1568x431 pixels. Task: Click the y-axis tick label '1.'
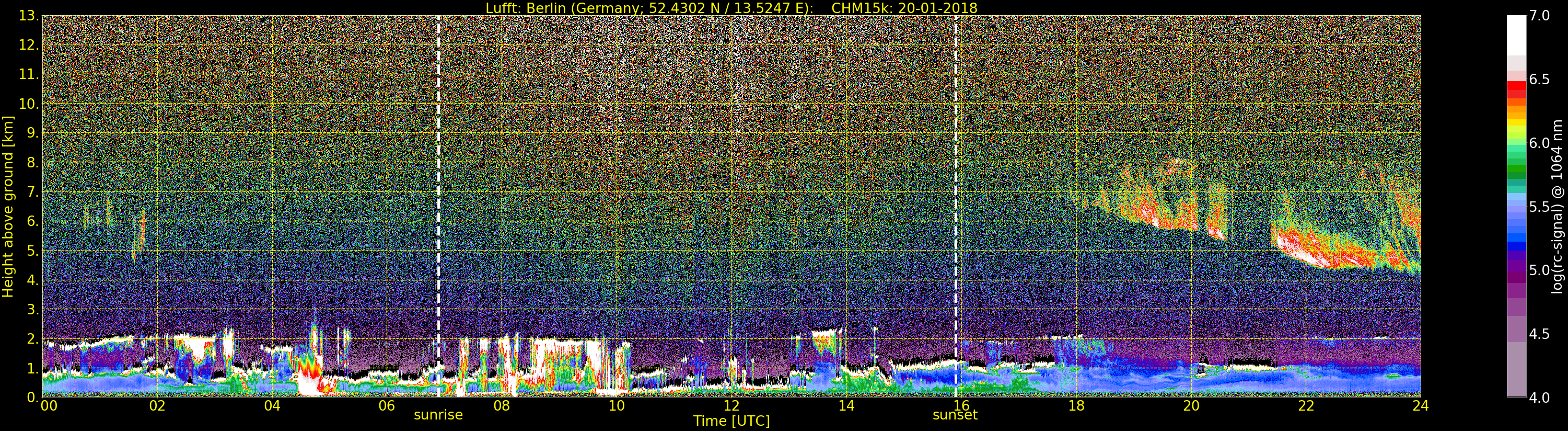tap(32, 368)
